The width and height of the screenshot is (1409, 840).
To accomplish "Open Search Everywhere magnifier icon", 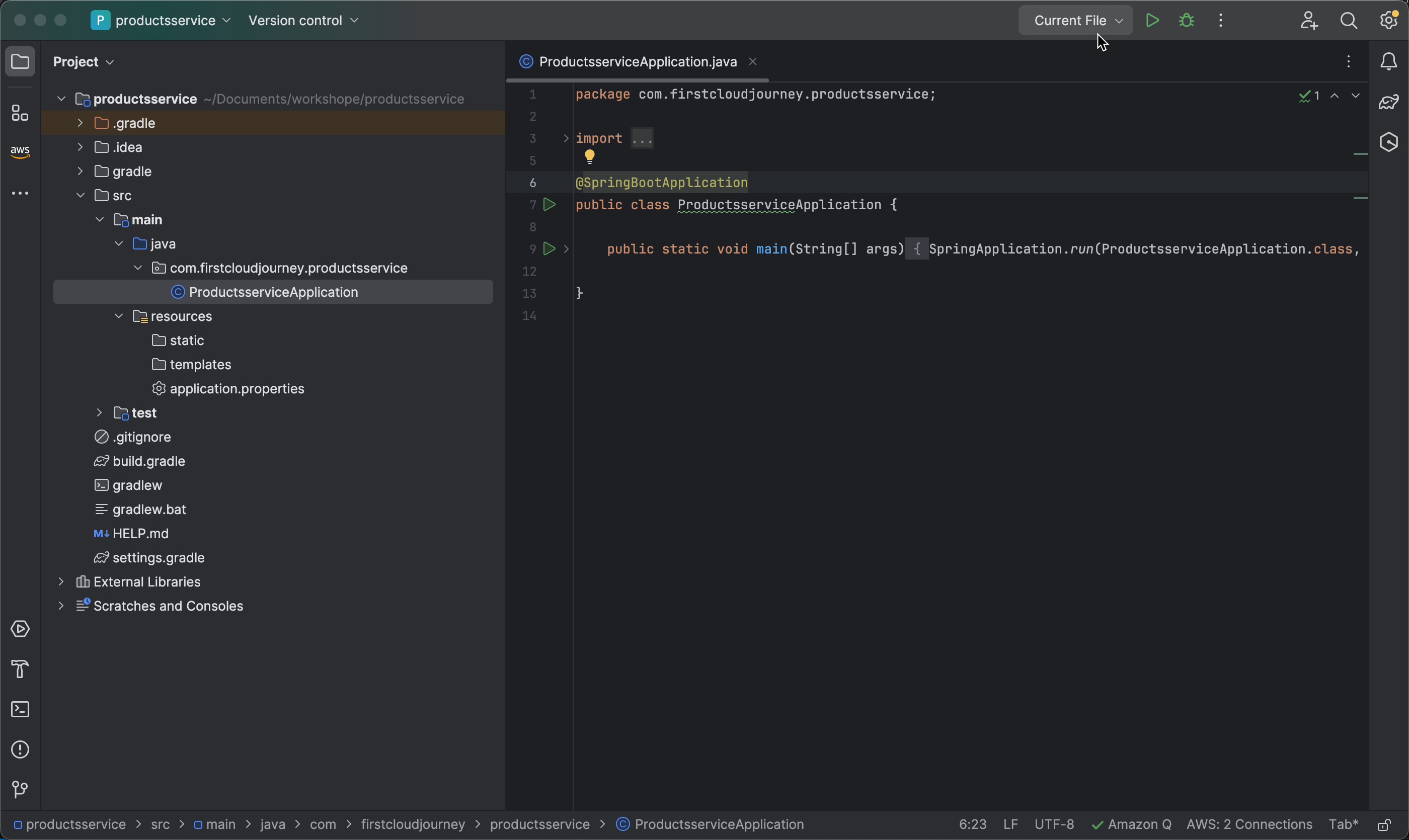I will (1349, 21).
